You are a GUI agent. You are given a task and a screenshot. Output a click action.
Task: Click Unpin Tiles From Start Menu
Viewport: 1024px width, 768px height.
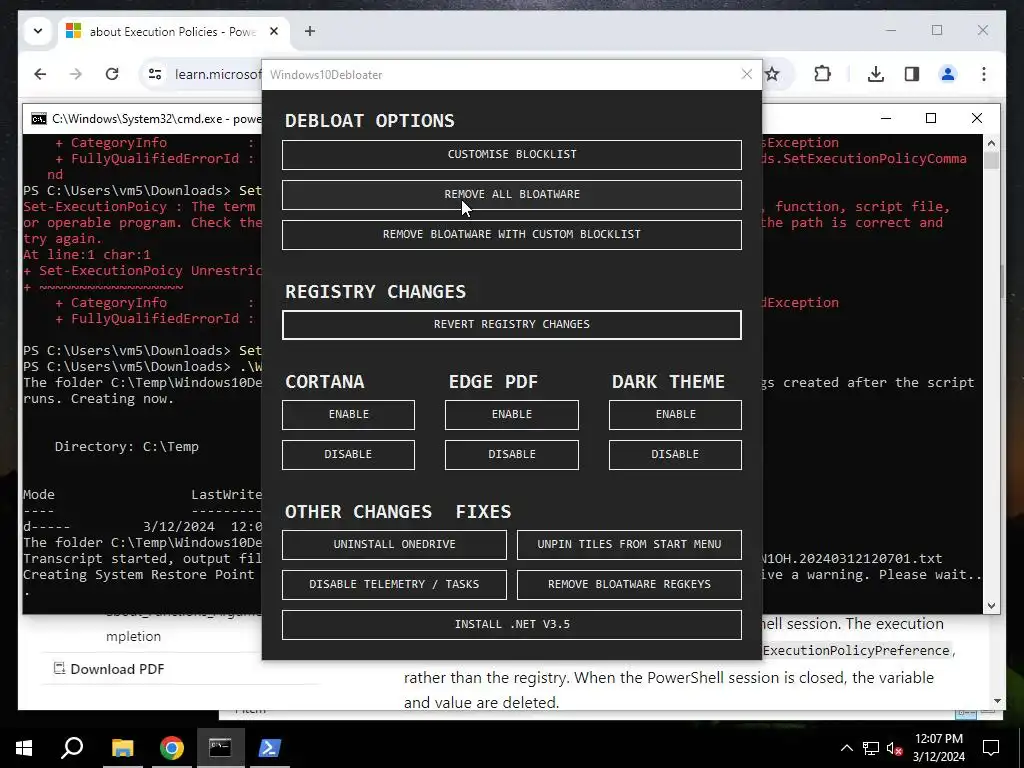point(629,545)
